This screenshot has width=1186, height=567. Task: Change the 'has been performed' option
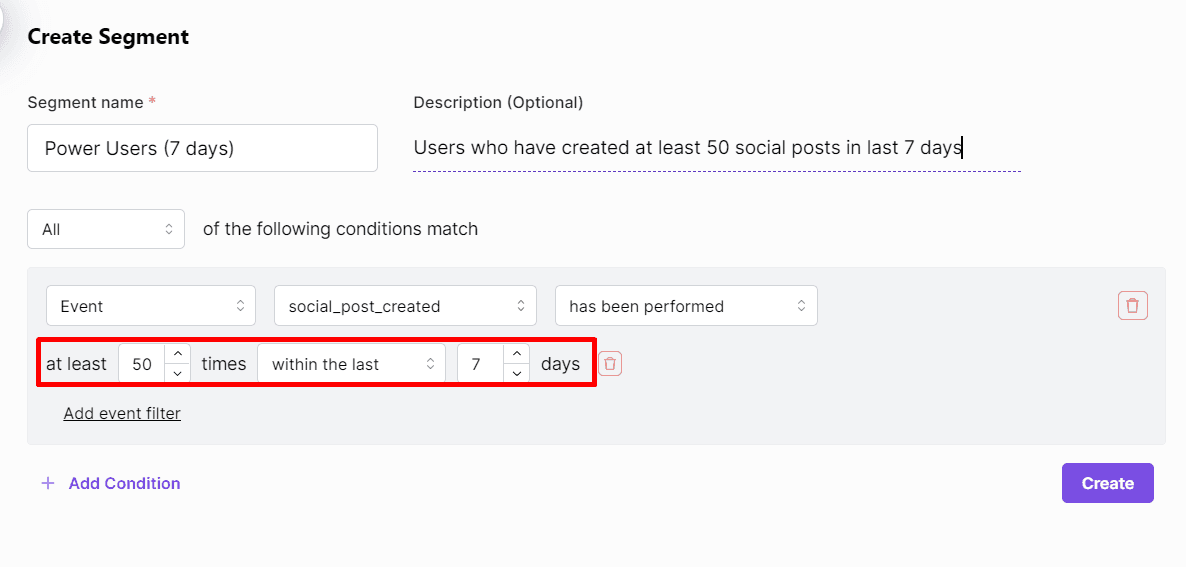(686, 306)
